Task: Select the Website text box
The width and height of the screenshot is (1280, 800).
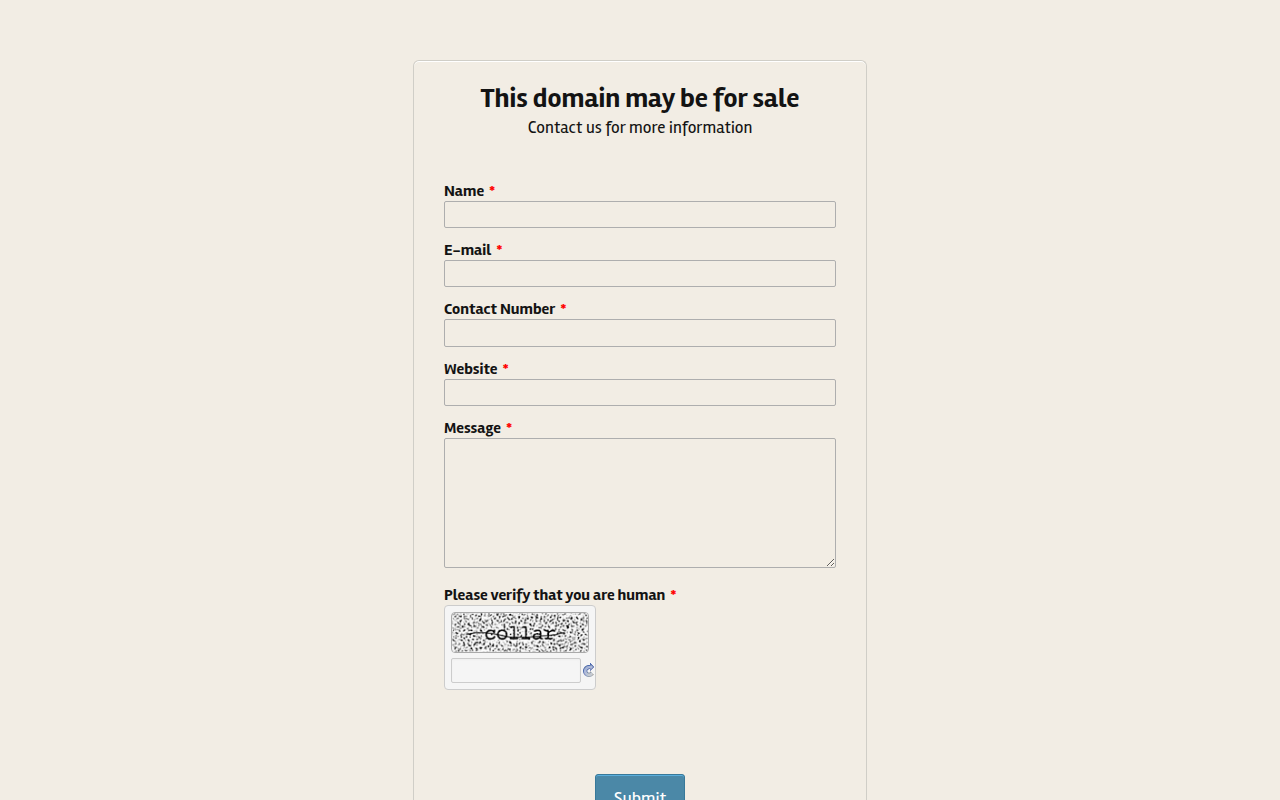Action: click(640, 392)
